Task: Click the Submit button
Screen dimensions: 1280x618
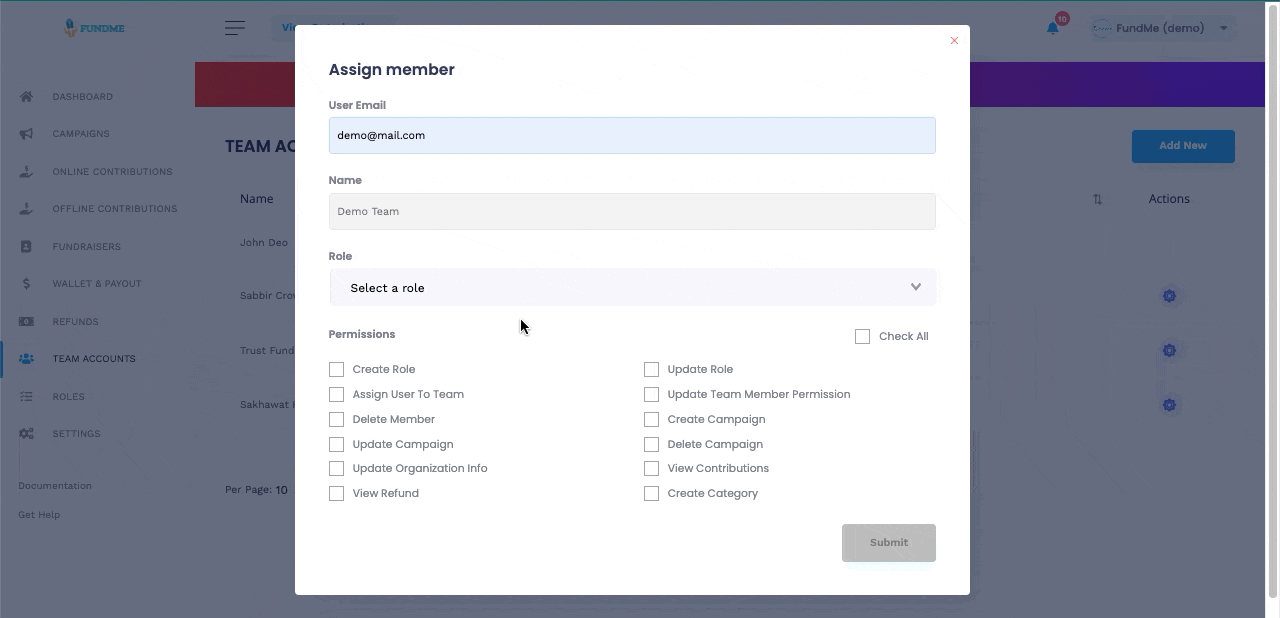Action: pos(889,543)
